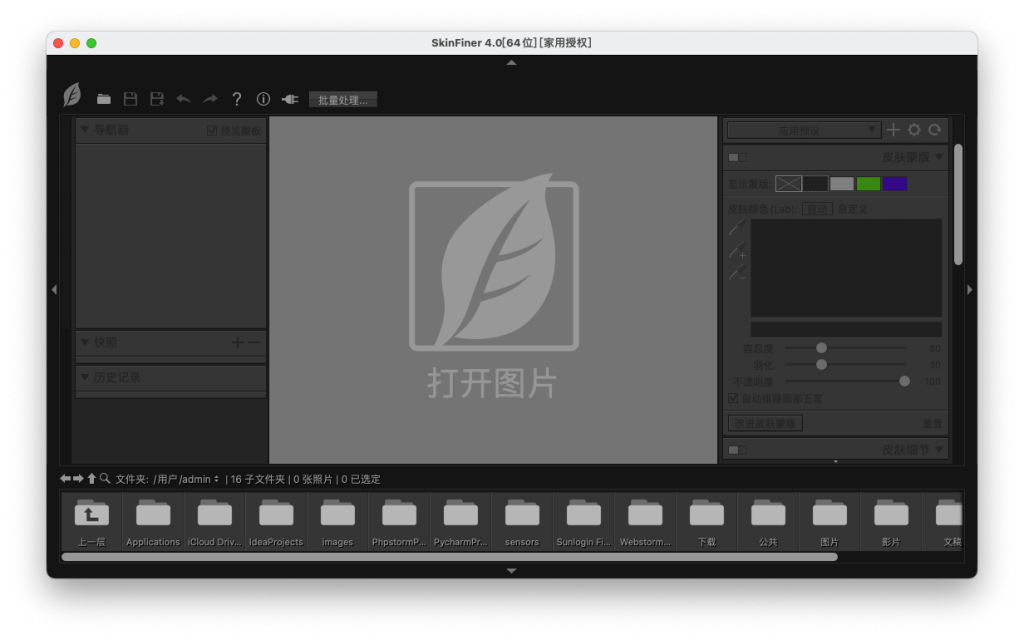
Task: Hide the right panel with the side arrow
Action: (x=970, y=289)
